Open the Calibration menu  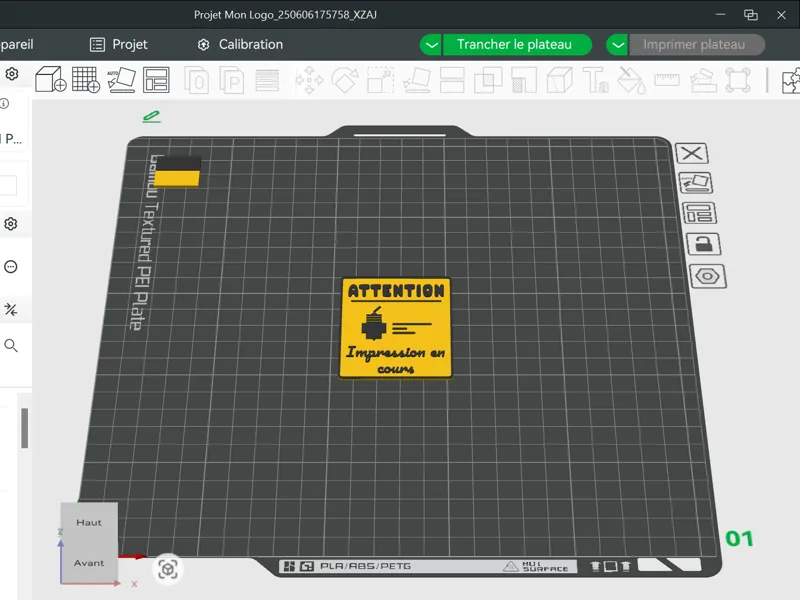click(240, 45)
